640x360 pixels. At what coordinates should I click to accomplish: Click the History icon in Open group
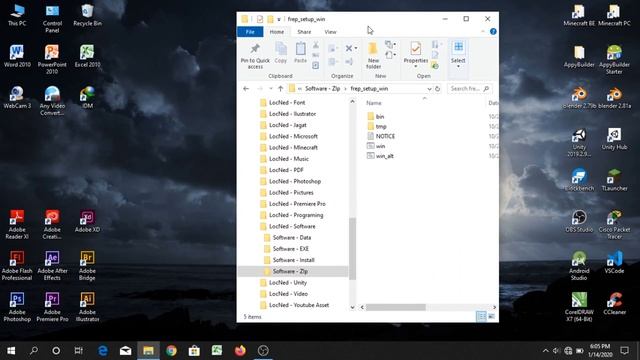(x=435, y=66)
